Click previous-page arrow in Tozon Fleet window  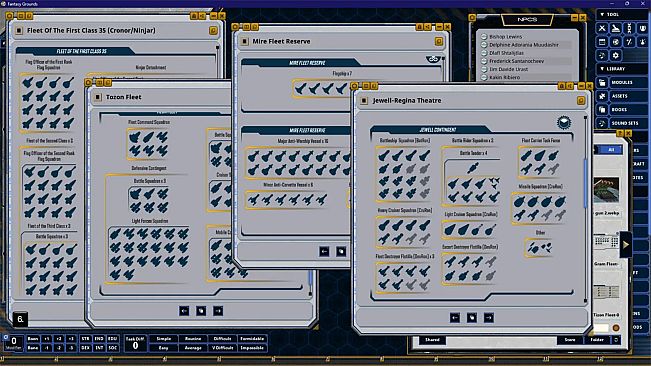coord(184,311)
